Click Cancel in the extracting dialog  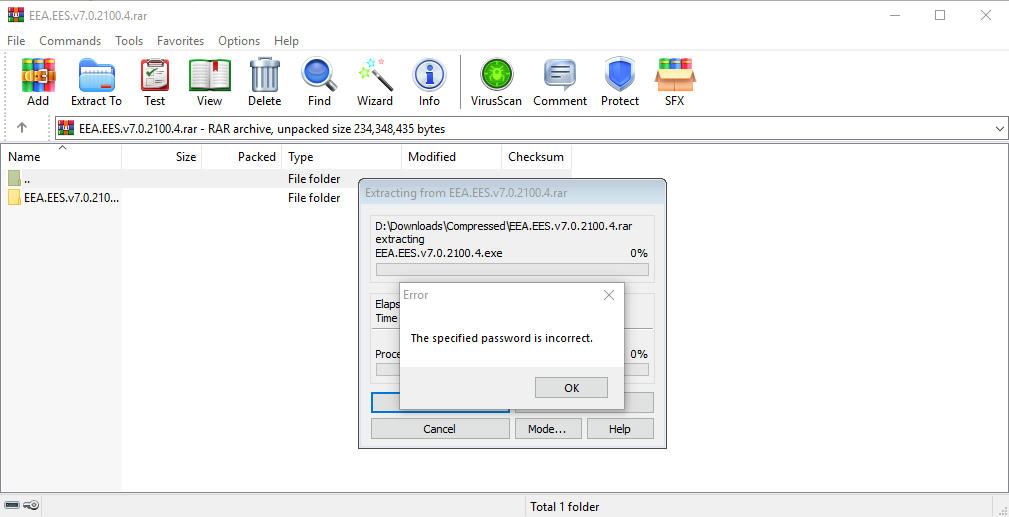[440, 429]
